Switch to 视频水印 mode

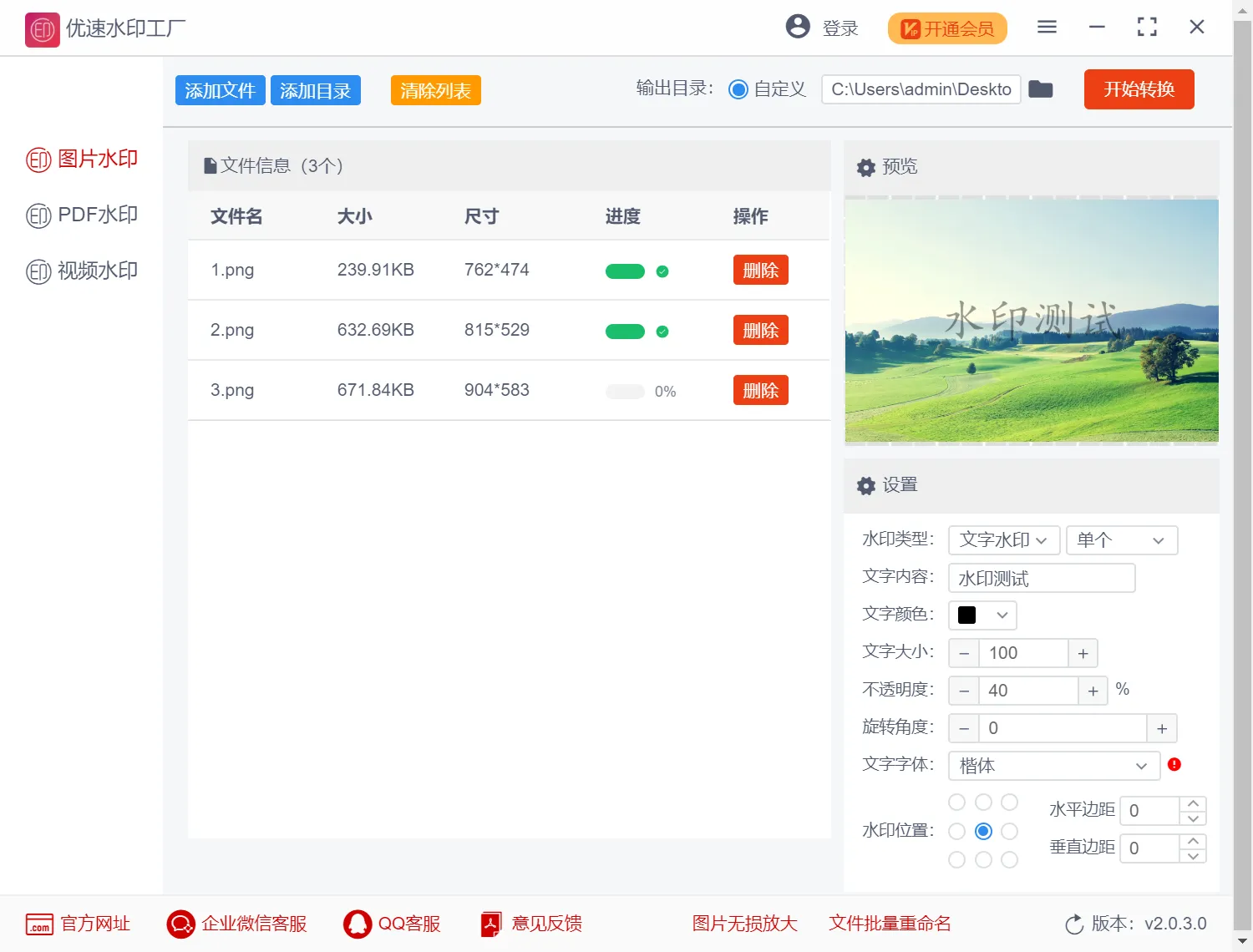click(38, 271)
